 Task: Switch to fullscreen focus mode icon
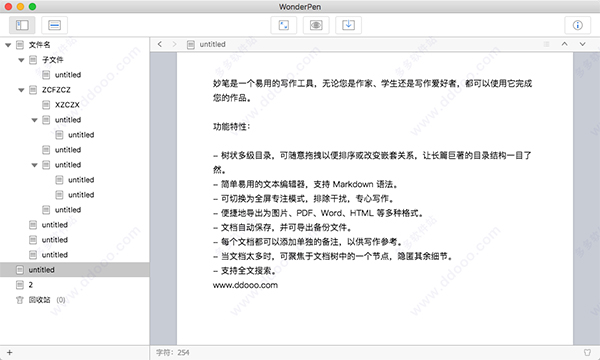[284, 25]
